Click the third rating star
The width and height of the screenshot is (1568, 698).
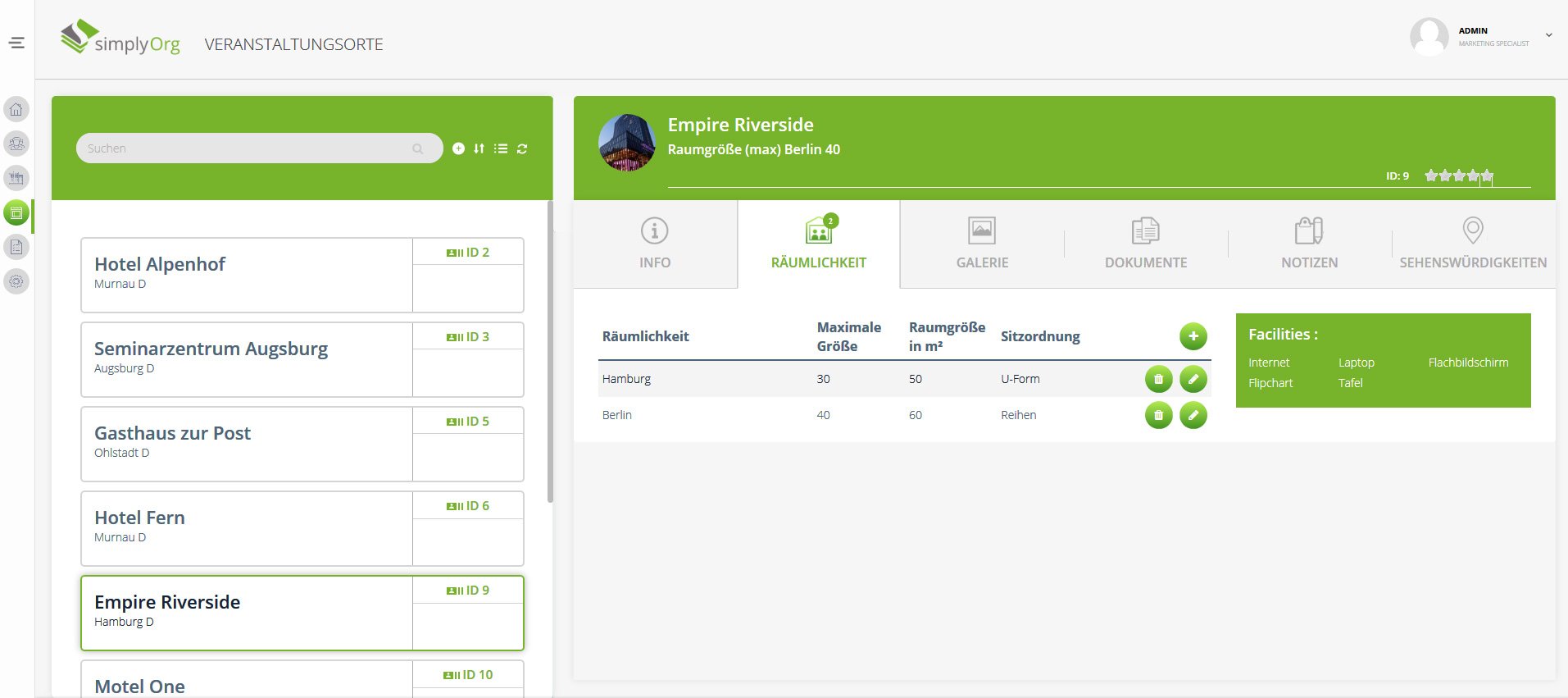point(1459,176)
